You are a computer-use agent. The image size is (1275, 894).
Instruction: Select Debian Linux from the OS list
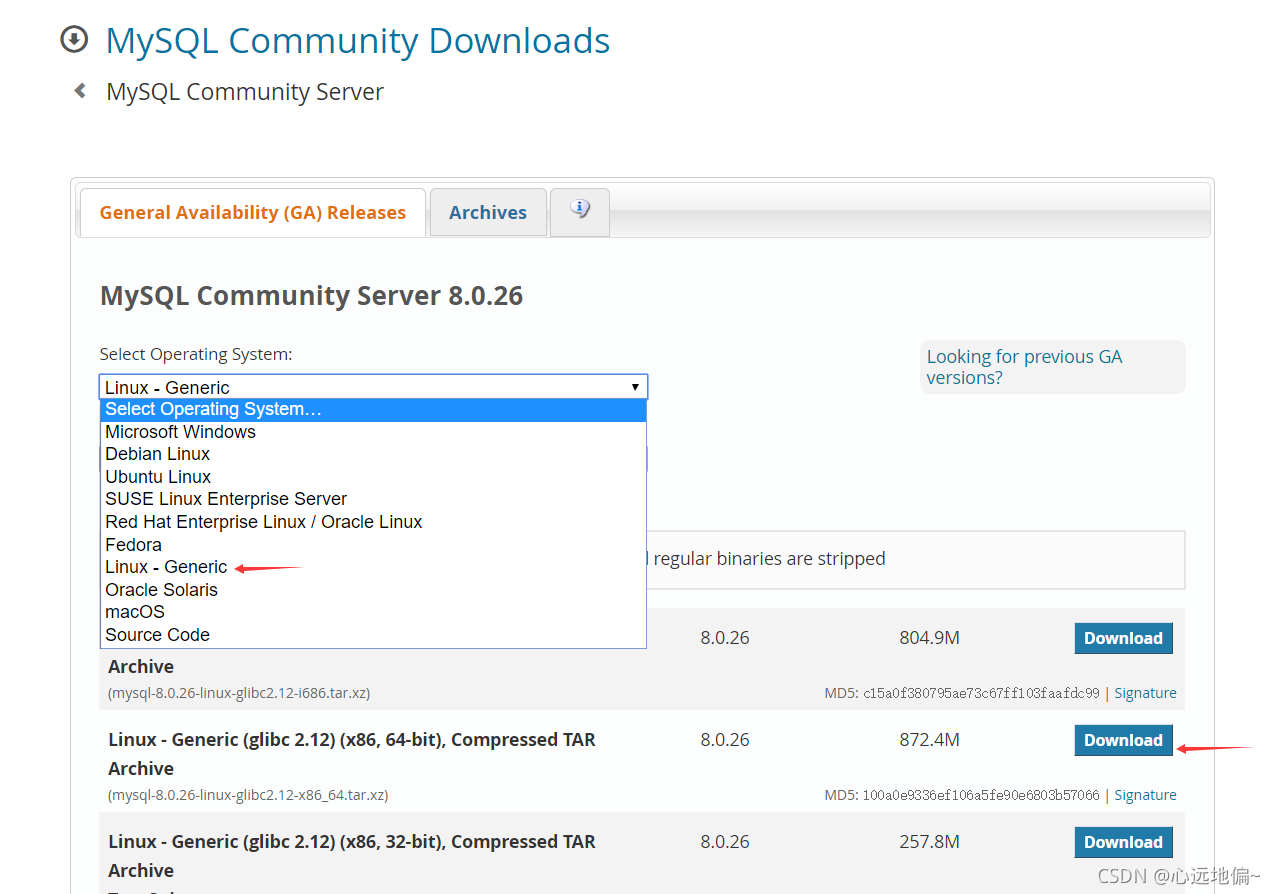(x=373, y=454)
